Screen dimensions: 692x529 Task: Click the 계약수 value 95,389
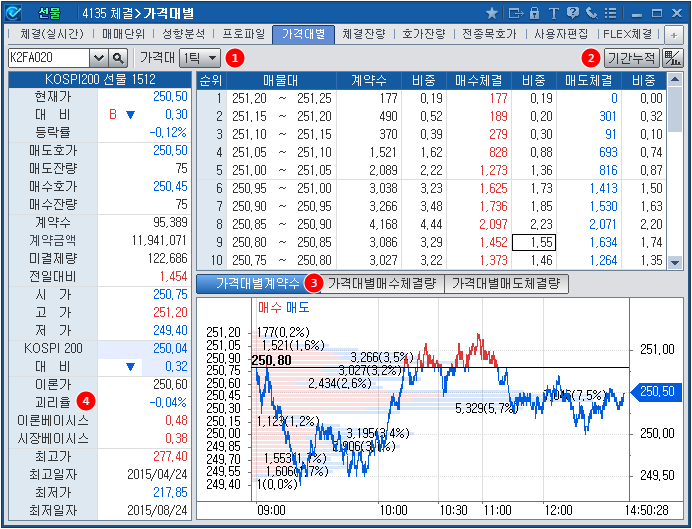(x=169, y=222)
